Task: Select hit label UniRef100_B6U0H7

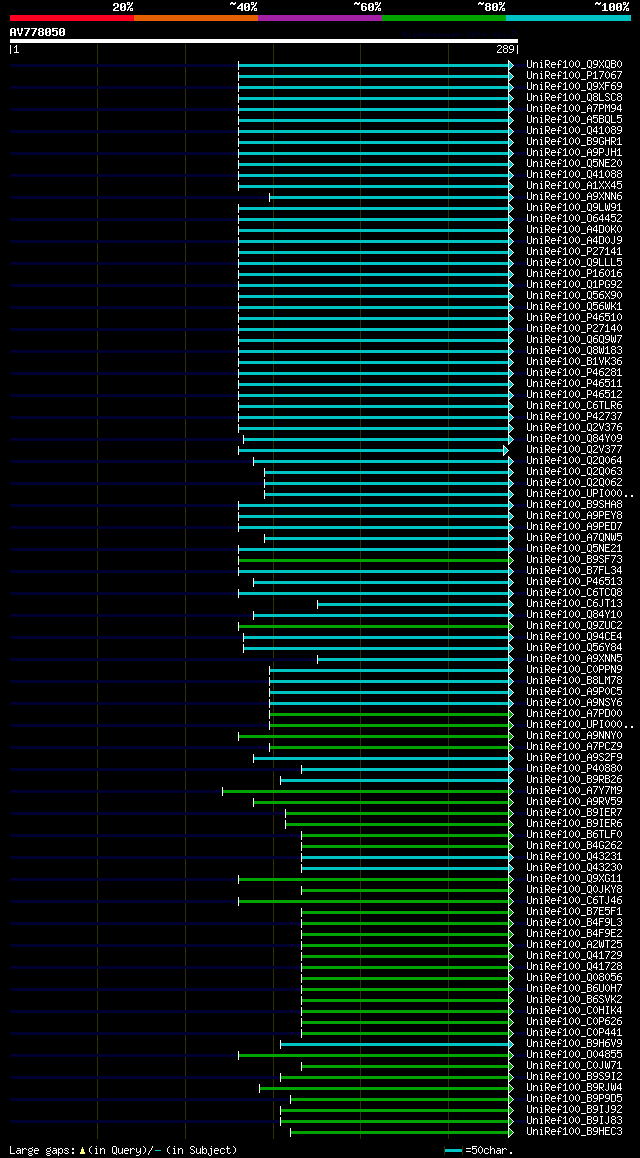Action: point(574,989)
